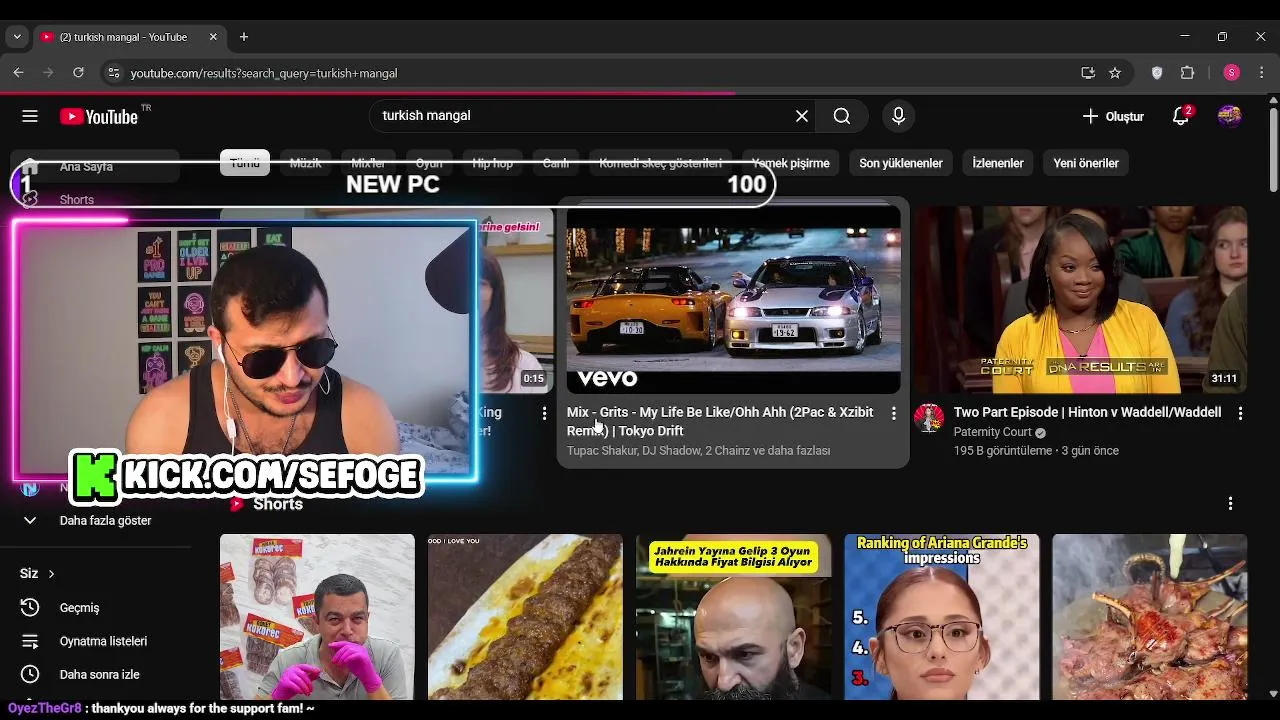Open options menu for the 0:15 video
Screen dimensions: 1280x720
[x=544, y=413]
